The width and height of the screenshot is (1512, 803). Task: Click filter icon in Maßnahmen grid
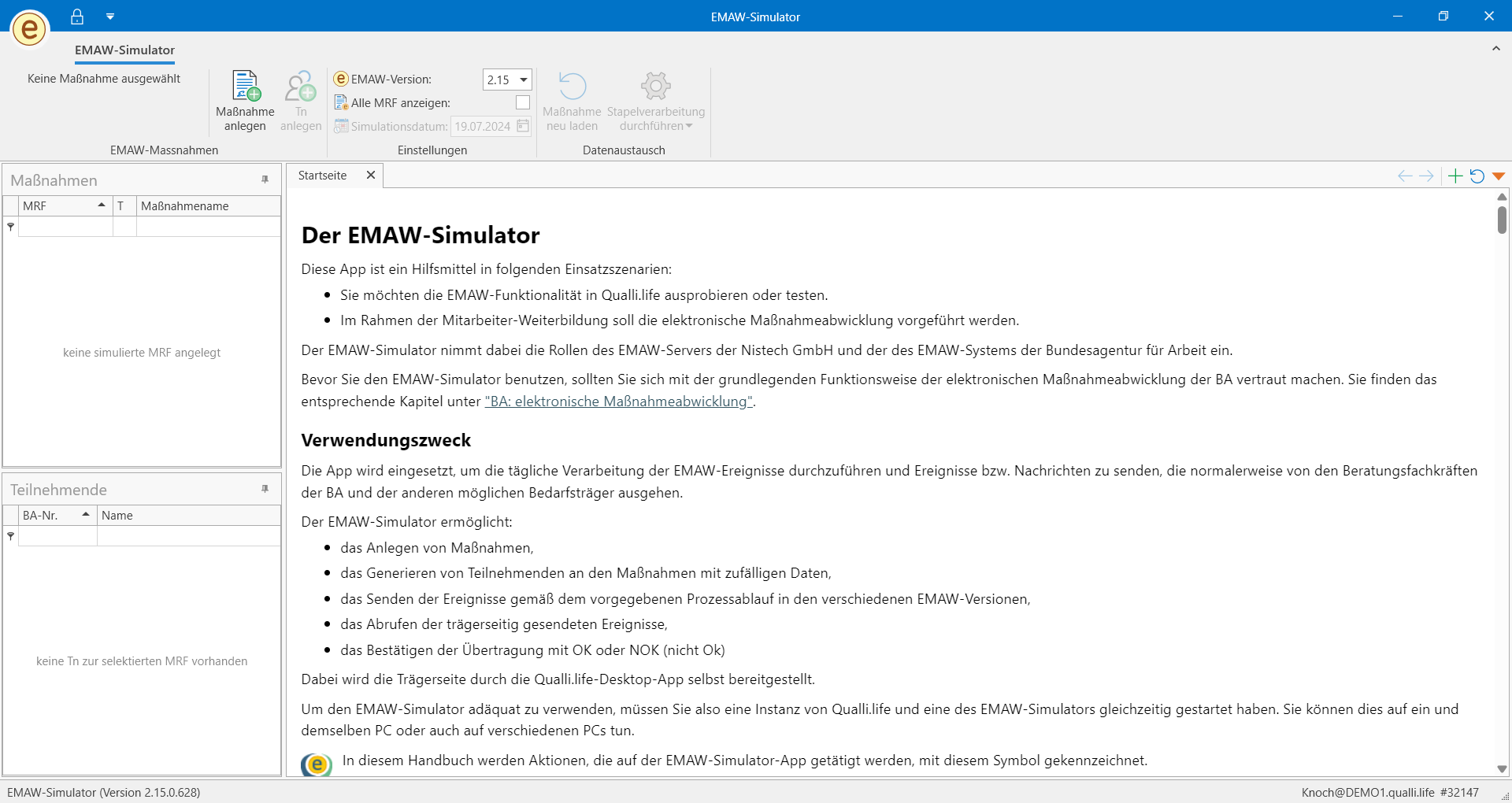11,227
